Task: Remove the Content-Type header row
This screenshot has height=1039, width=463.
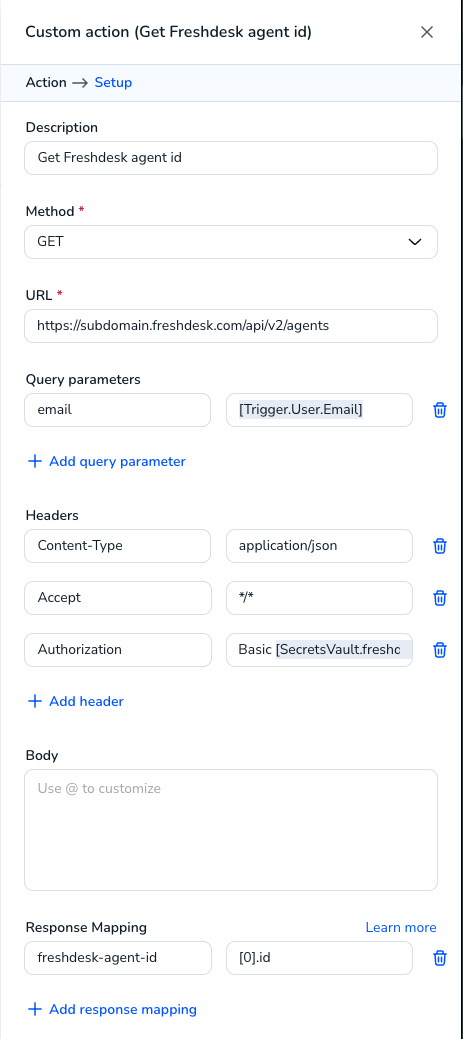Action: click(440, 546)
